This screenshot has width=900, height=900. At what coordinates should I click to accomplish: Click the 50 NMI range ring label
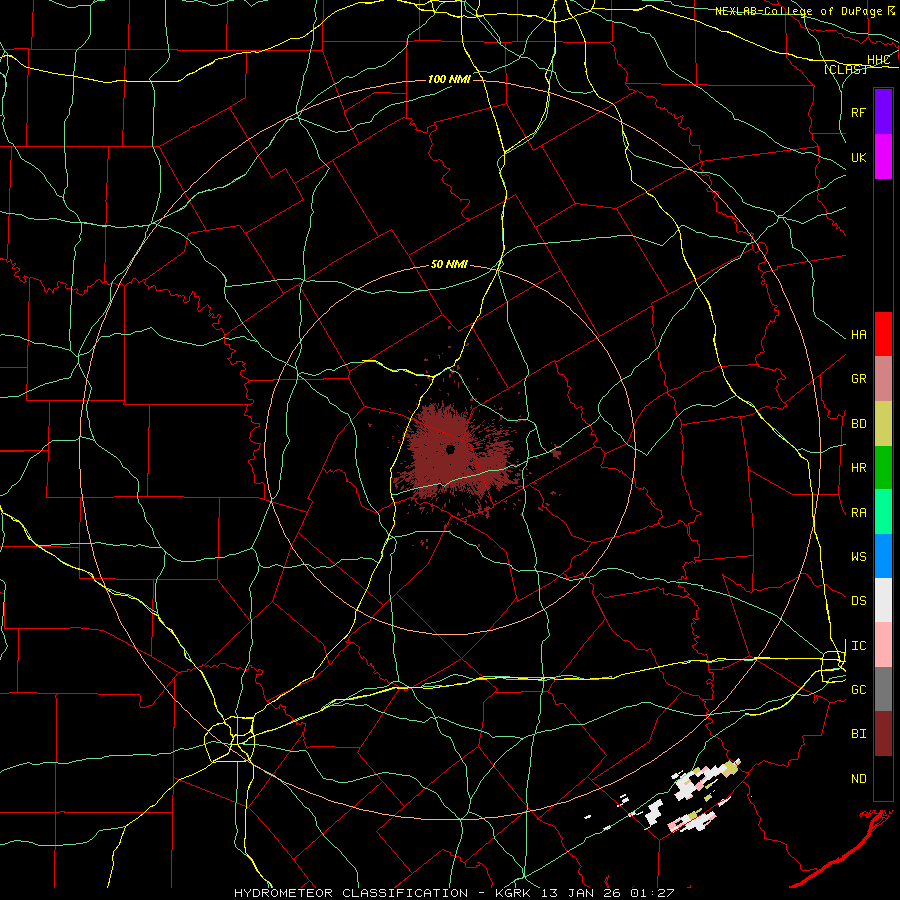(449, 264)
